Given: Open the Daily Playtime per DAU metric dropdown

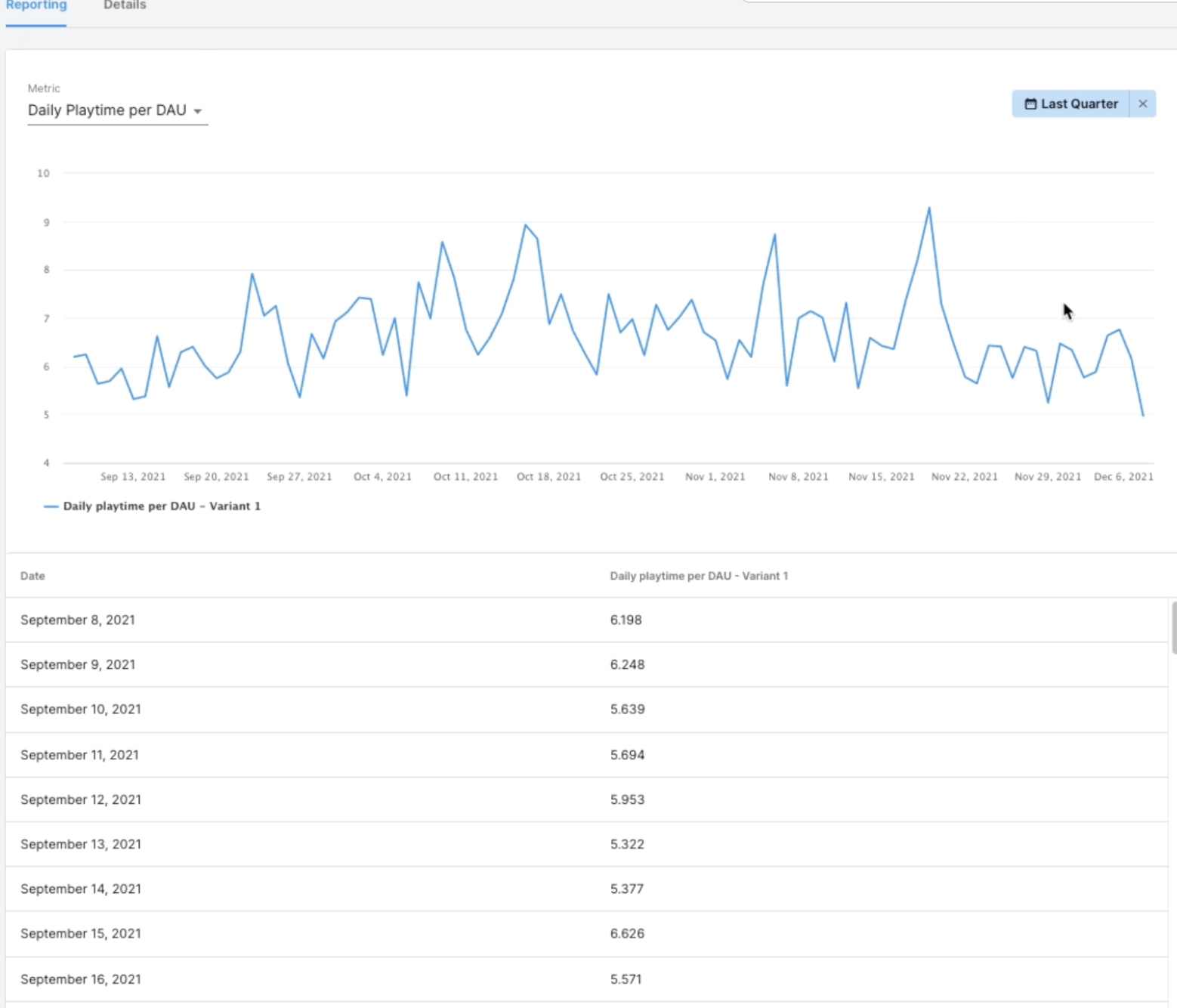Looking at the screenshot, I should (x=116, y=110).
